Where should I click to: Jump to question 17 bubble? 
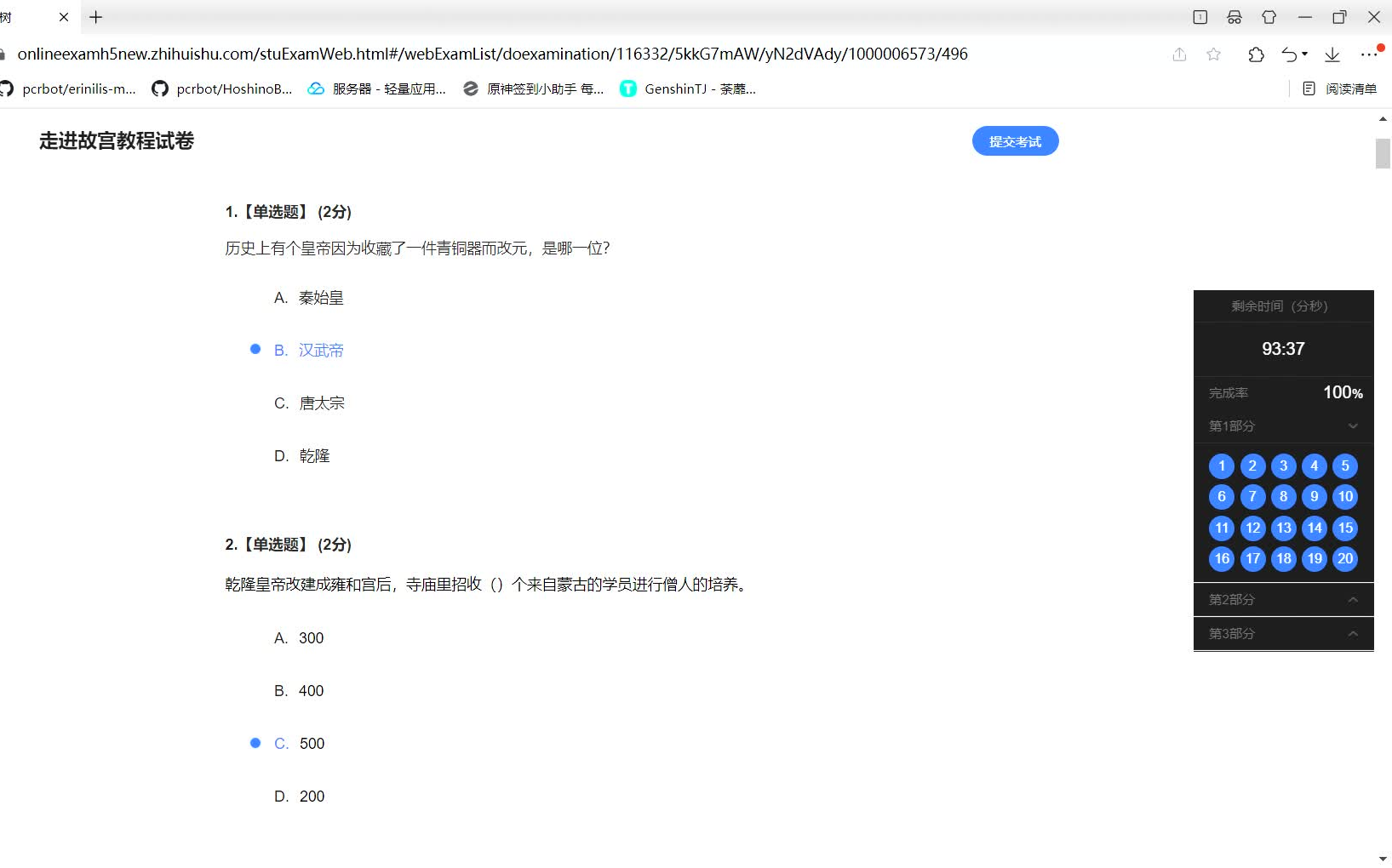coord(1252,559)
